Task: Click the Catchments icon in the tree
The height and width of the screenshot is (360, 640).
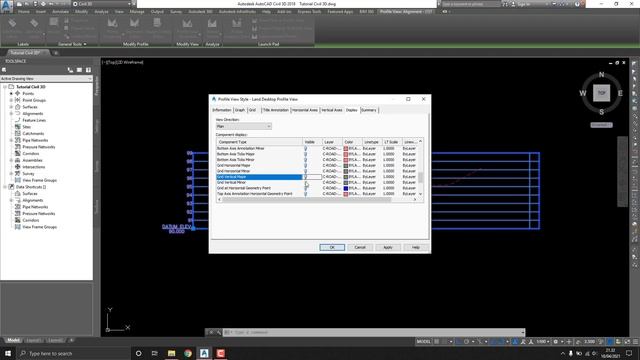Action: 18,133
